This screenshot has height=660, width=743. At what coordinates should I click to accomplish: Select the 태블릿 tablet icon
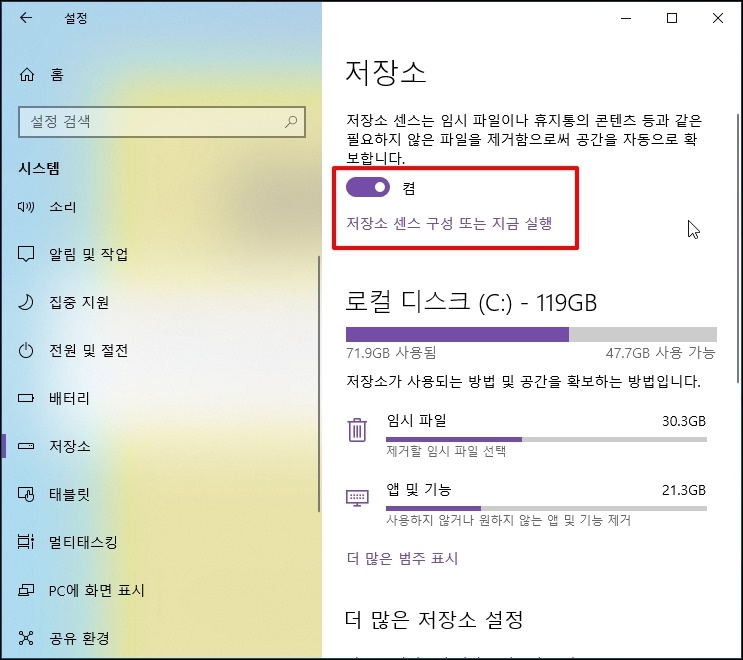26,494
